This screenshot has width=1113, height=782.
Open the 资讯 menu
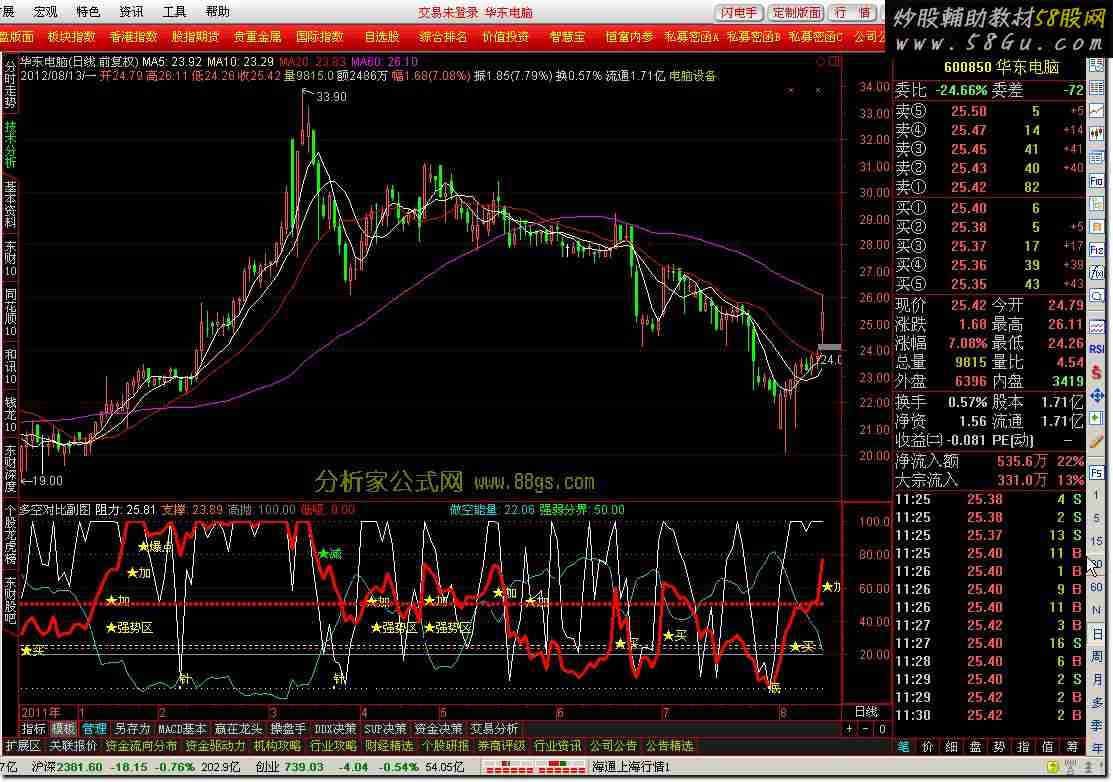tap(131, 11)
